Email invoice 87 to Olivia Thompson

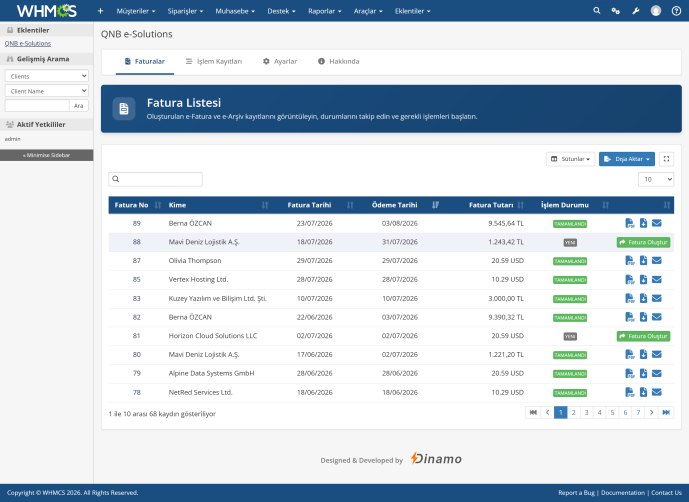[x=656, y=261]
